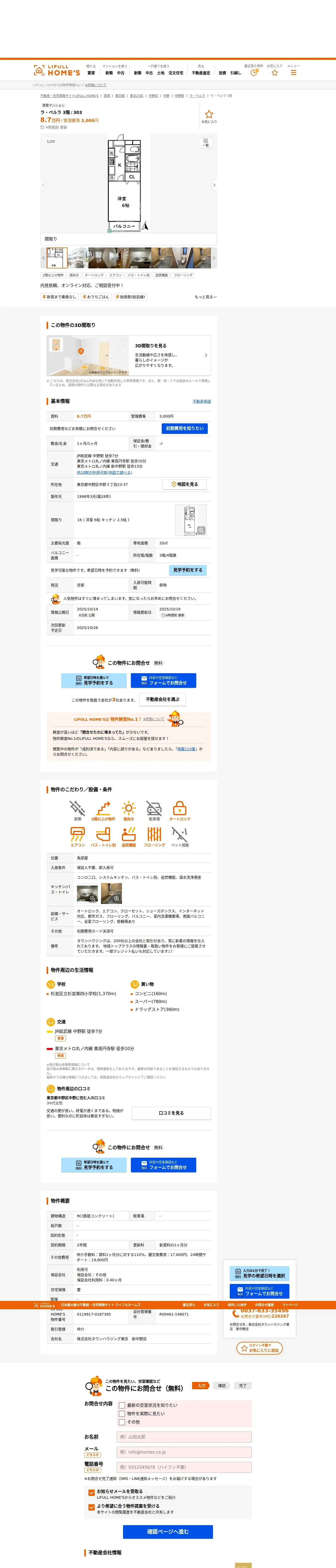The width and height of the screenshot is (336, 1568).
Task: Zoom the bathroom photo in キッチン/バス row
Action: (111, 893)
